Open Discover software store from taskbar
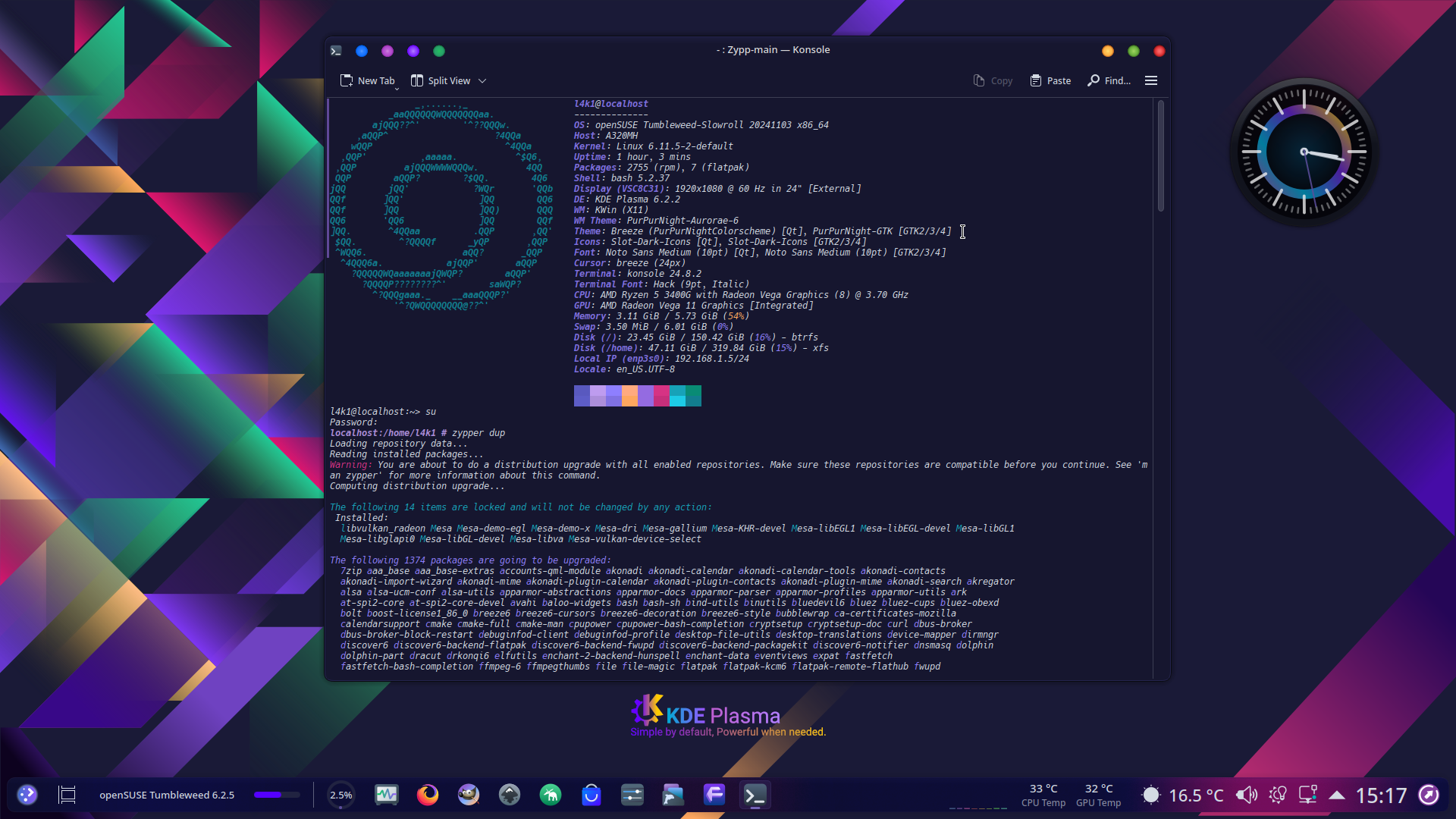The width and height of the screenshot is (1456, 819). pos(591,795)
